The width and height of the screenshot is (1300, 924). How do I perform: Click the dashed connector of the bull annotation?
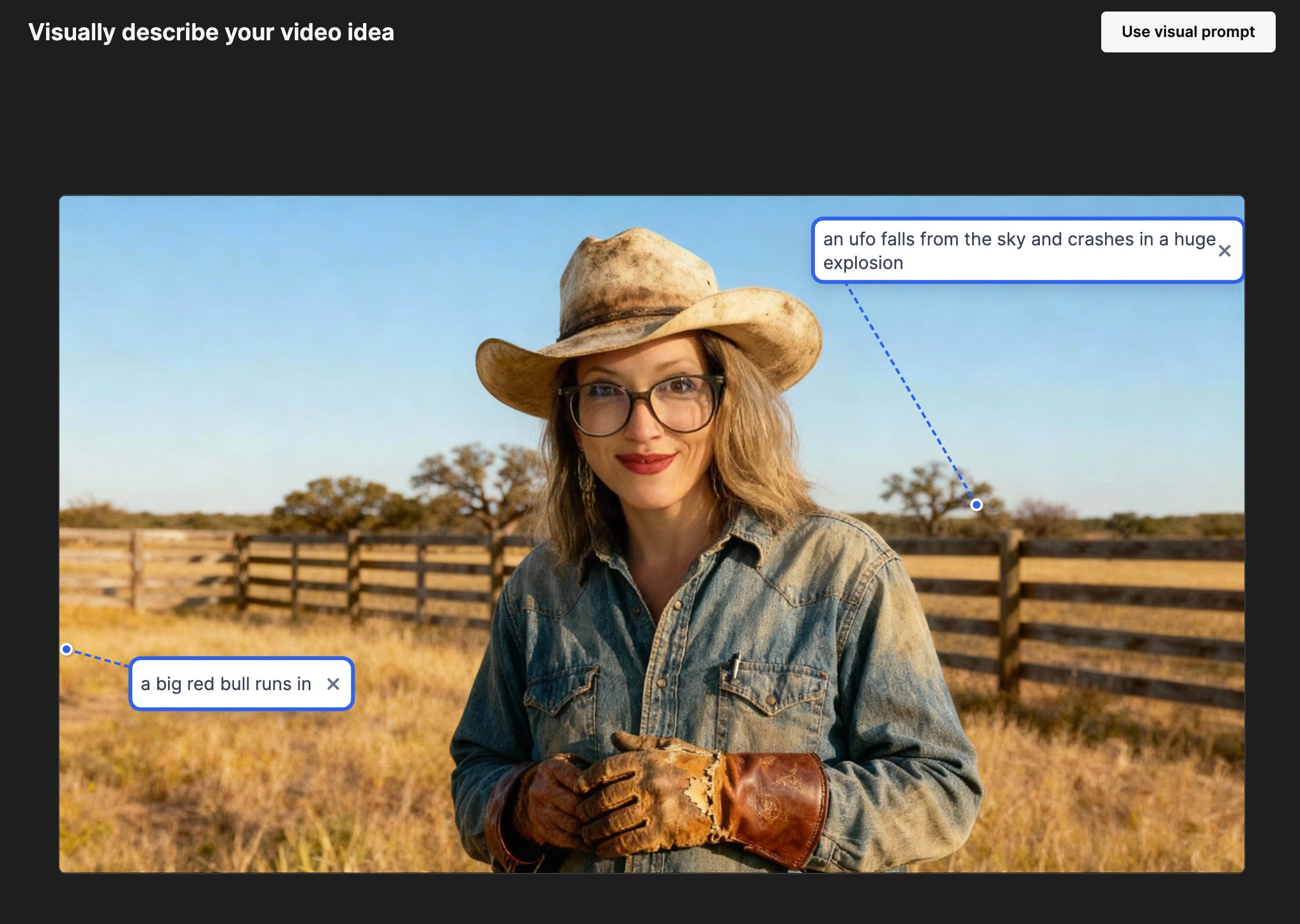coord(99,658)
